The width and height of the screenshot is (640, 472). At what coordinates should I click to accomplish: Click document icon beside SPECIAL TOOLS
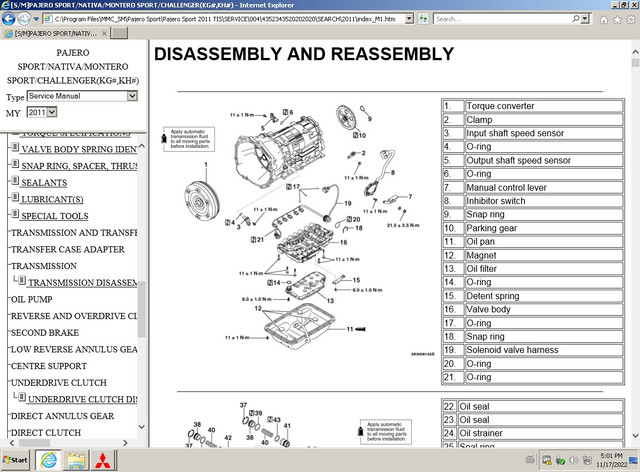[15, 214]
